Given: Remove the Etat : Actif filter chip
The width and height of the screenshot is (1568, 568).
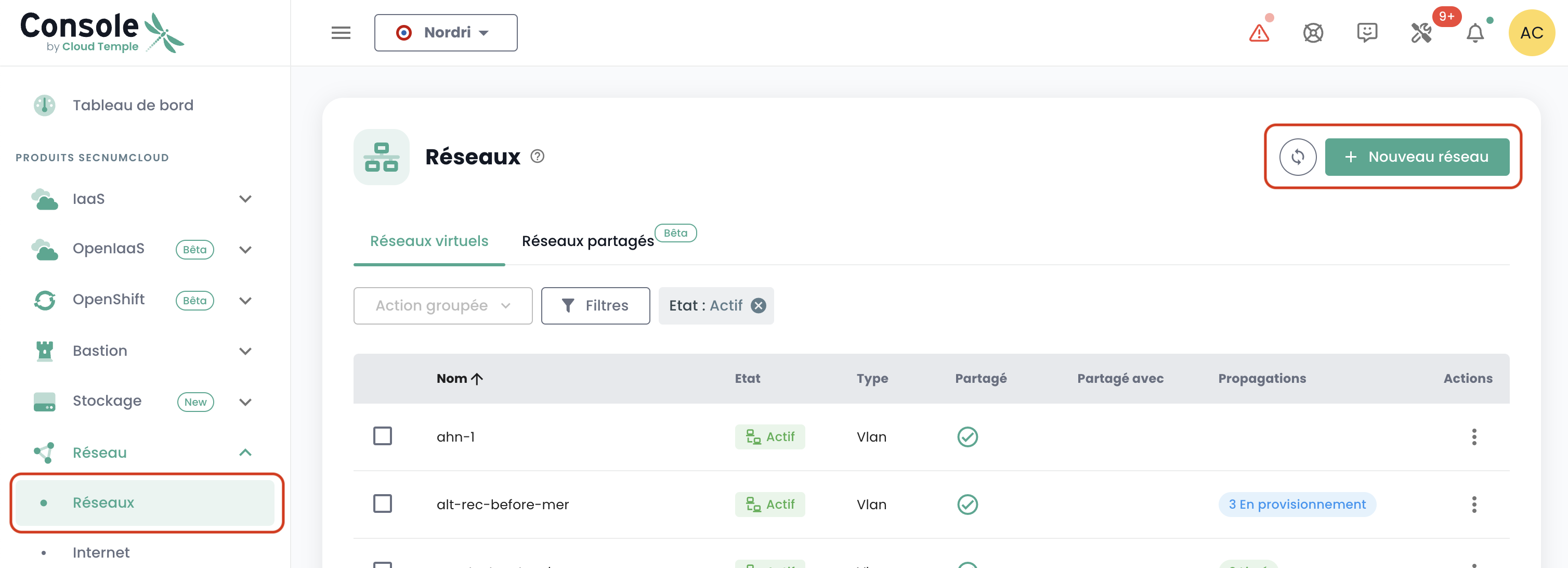Looking at the screenshot, I should click(x=758, y=306).
